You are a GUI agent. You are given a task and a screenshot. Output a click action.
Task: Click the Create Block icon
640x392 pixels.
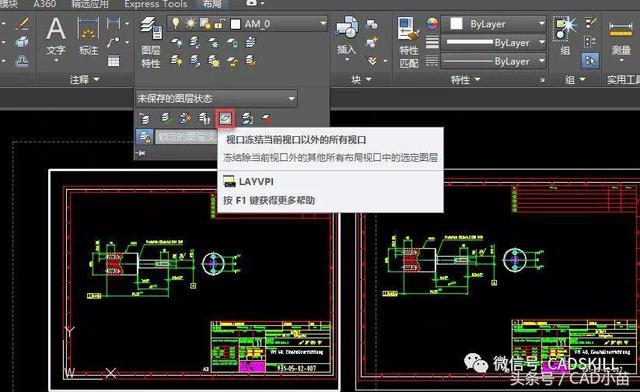[x=371, y=24]
